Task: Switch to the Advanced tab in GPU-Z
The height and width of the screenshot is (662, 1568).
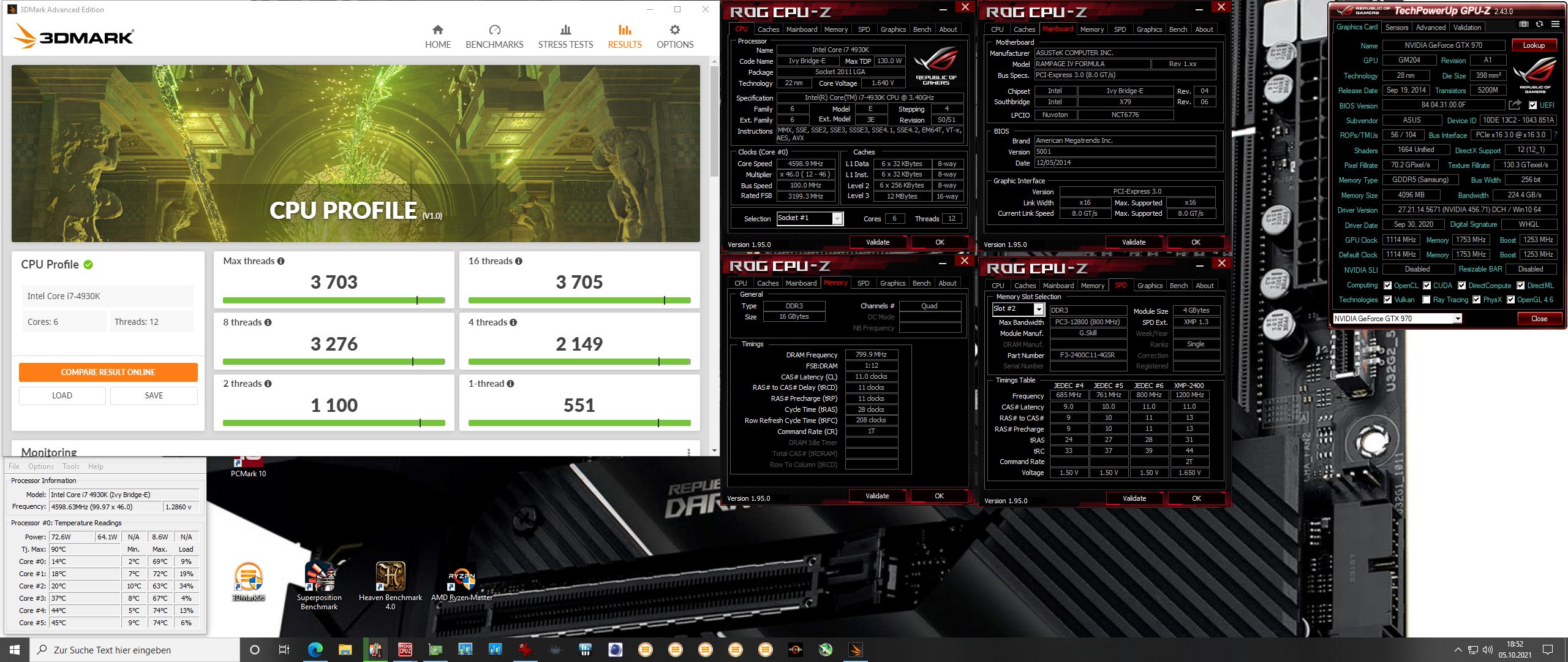Action: point(1431,28)
